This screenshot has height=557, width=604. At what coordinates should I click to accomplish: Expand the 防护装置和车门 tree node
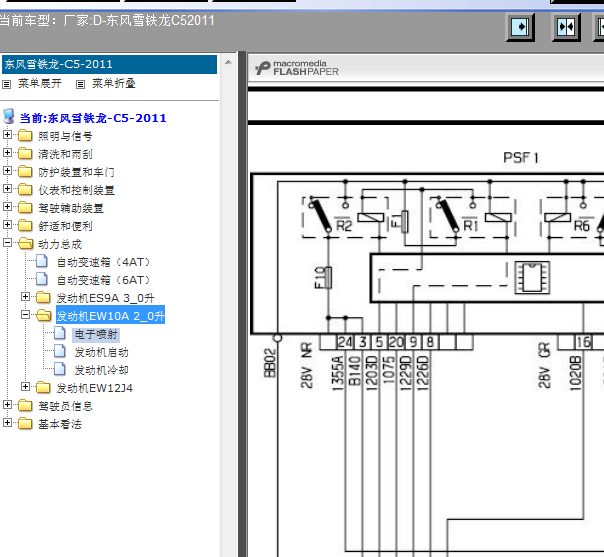pyautogui.click(x=7, y=170)
